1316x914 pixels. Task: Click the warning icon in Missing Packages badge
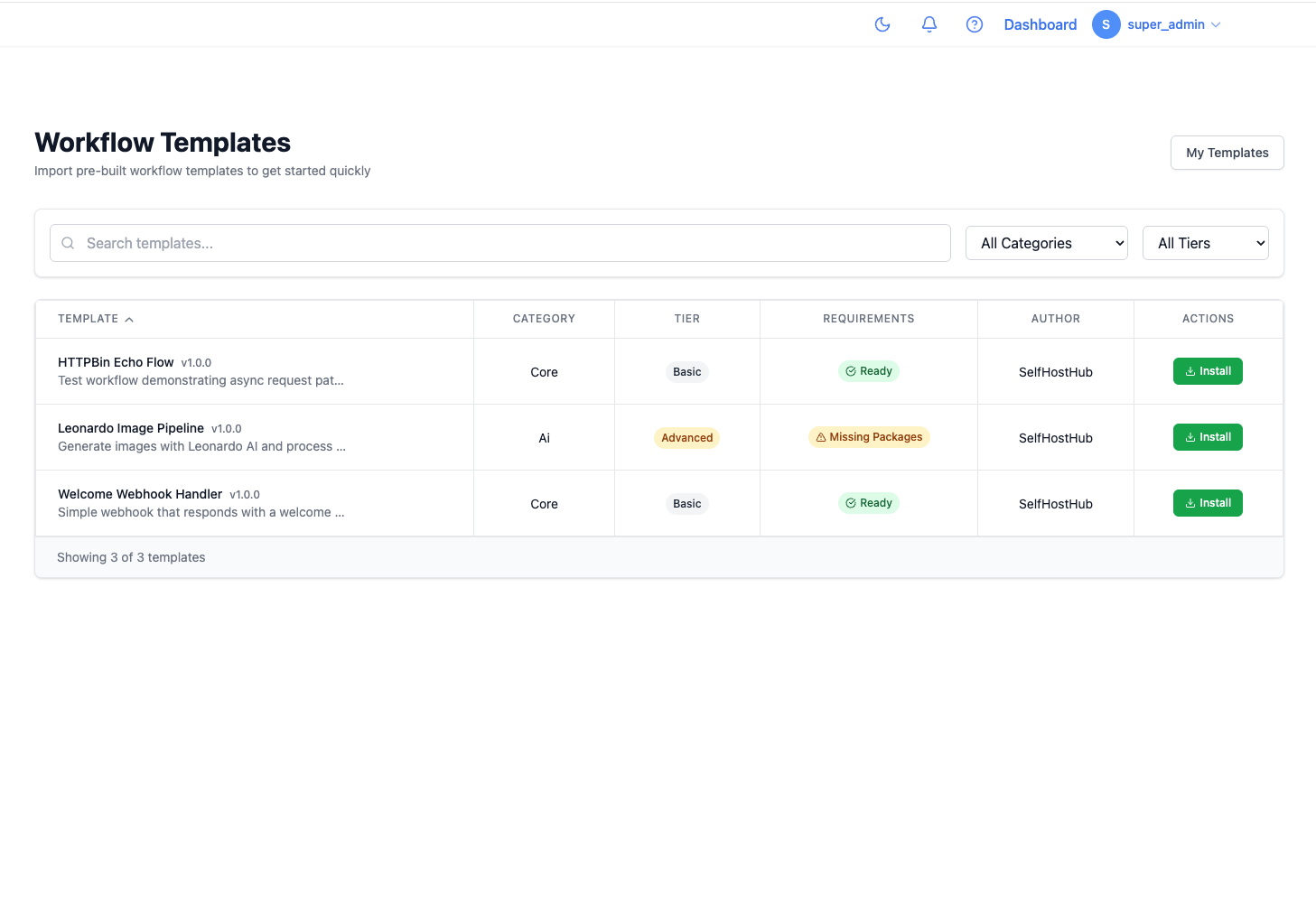pos(820,436)
